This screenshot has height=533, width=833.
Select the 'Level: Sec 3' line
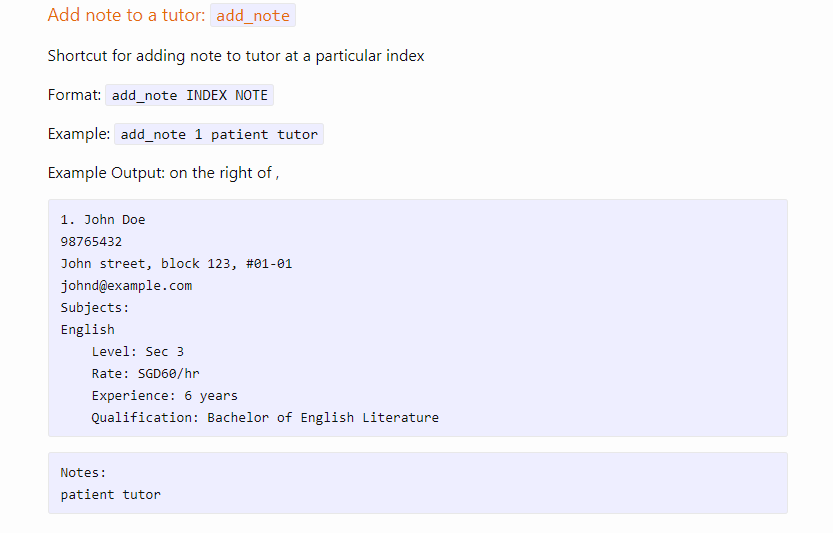pos(138,352)
